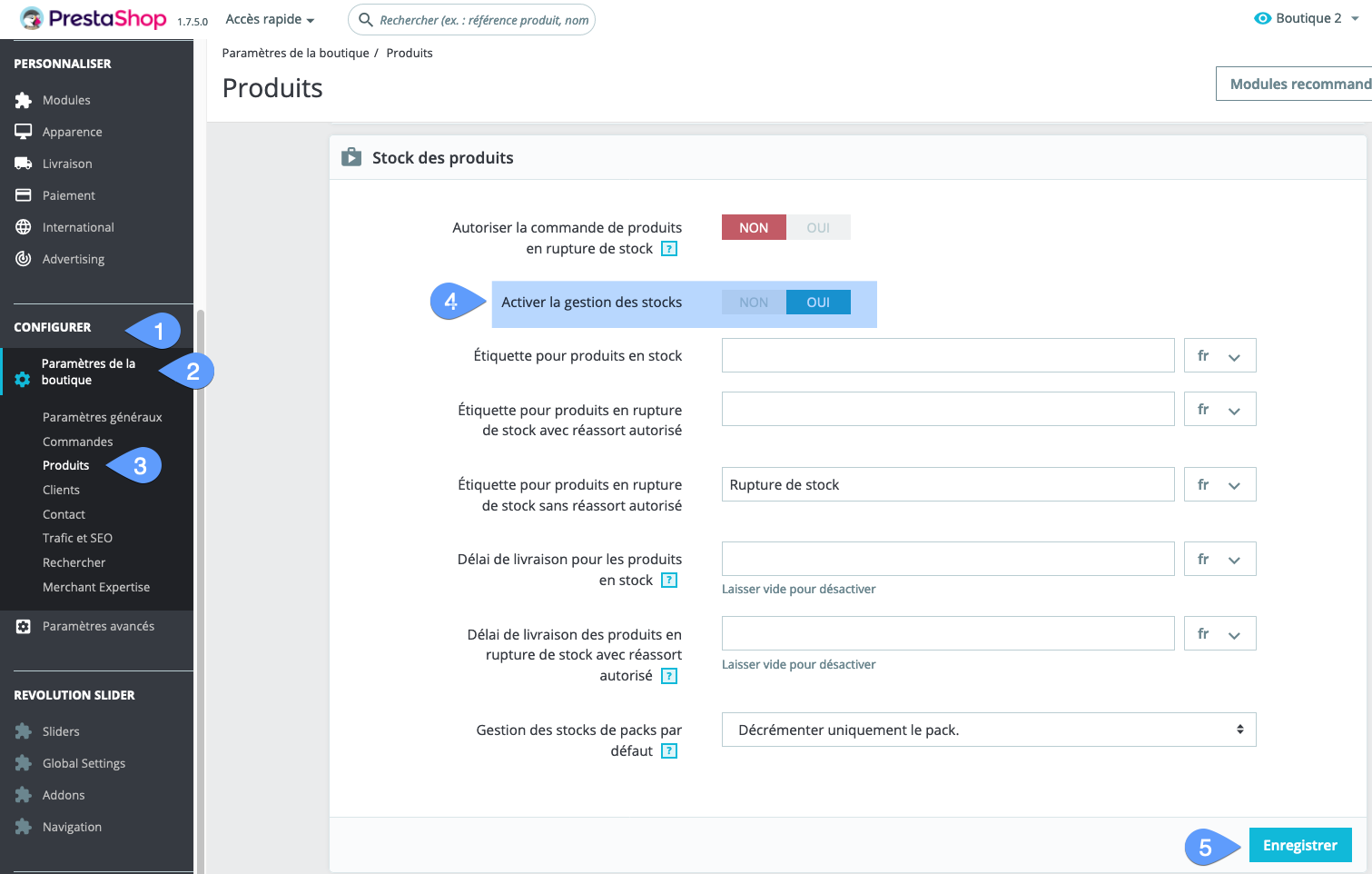The width and height of the screenshot is (1372, 874).
Task: Click 'Étiquette pour produits en stock' text field
Action: click(947, 356)
